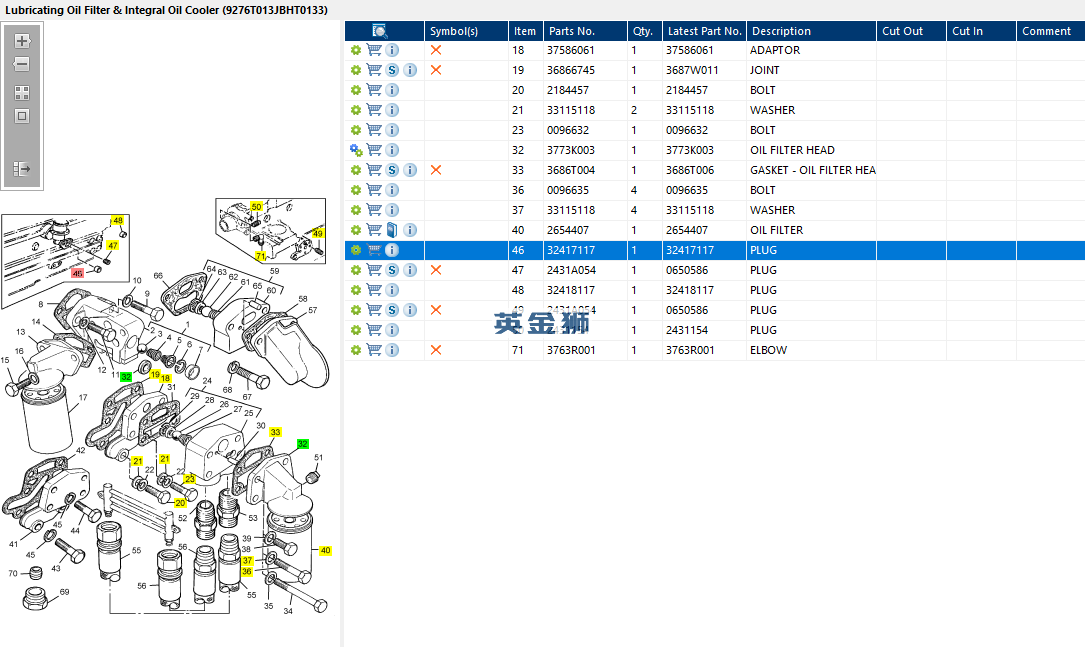Click S icon for GASKET item 33
The height and width of the screenshot is (647, 1085).
tap(392, 170)
